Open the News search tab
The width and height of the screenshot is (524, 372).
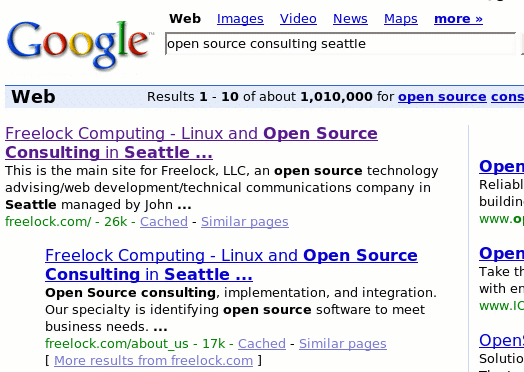[x=350, y=19]
